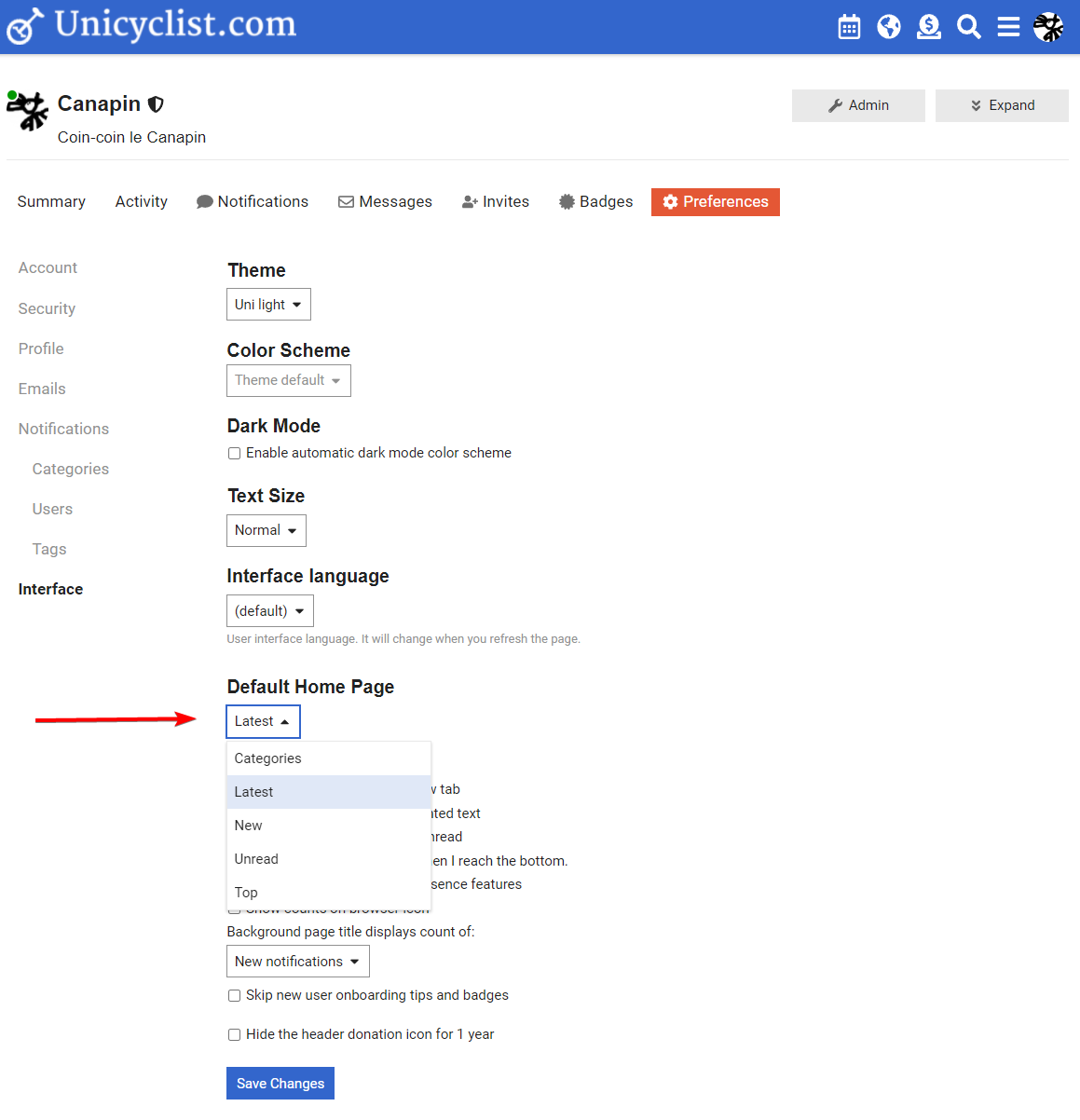The image size is (1080, 1120).
Task: Click the globe map icon in header
Action: coord(889,27)
